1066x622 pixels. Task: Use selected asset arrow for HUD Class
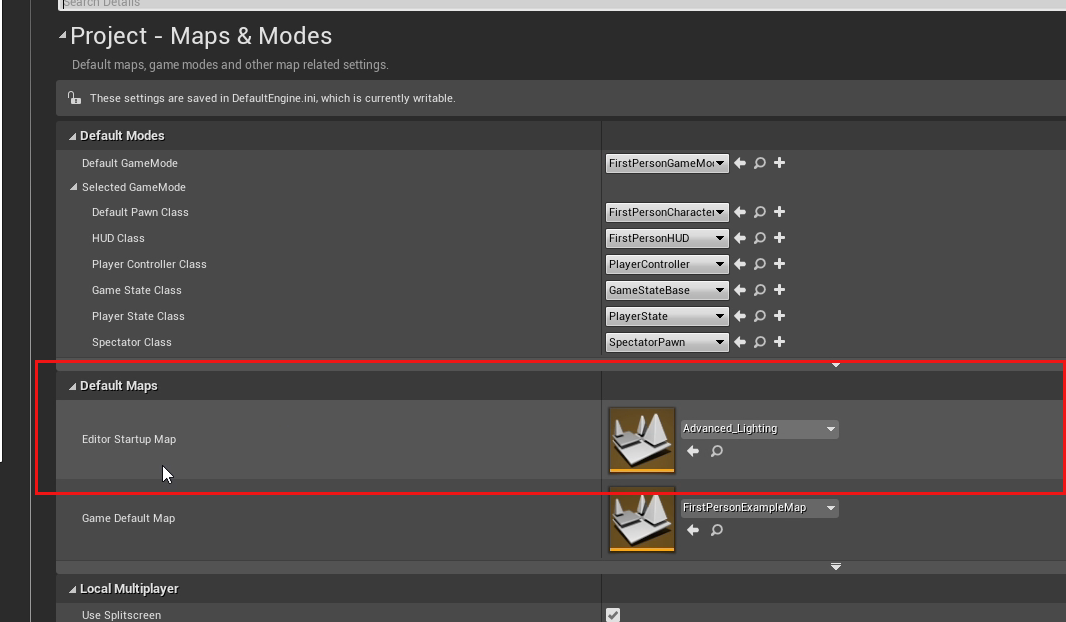(x=740, y=238)
